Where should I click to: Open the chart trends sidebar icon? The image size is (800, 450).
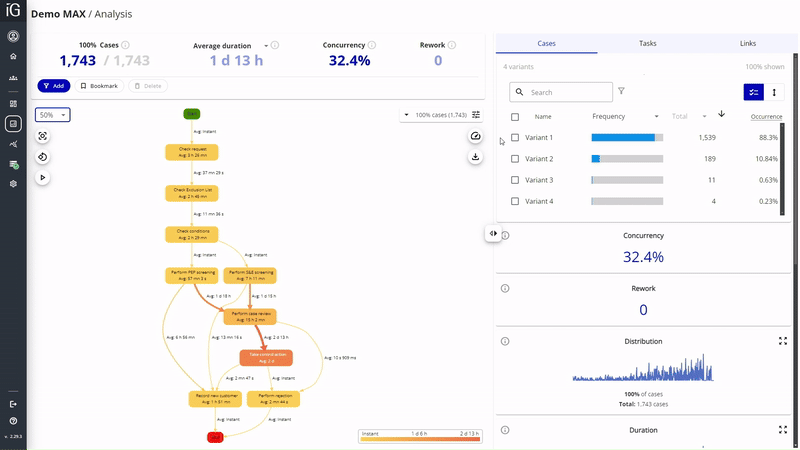point(13,144)
